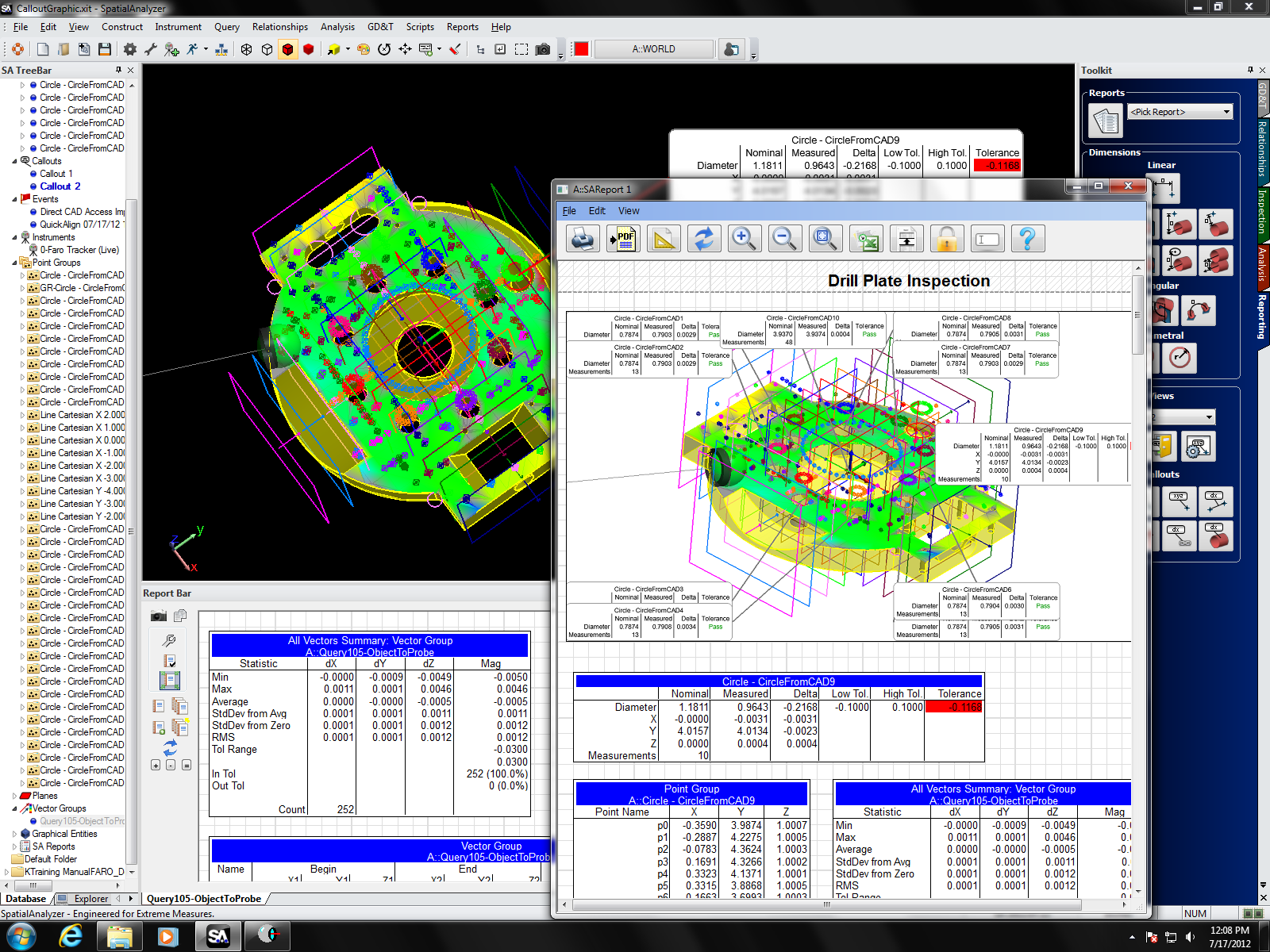The image size is (1270, 952).
Task: Open the <Pick Report> dropdown
Action: [1180, 111]
